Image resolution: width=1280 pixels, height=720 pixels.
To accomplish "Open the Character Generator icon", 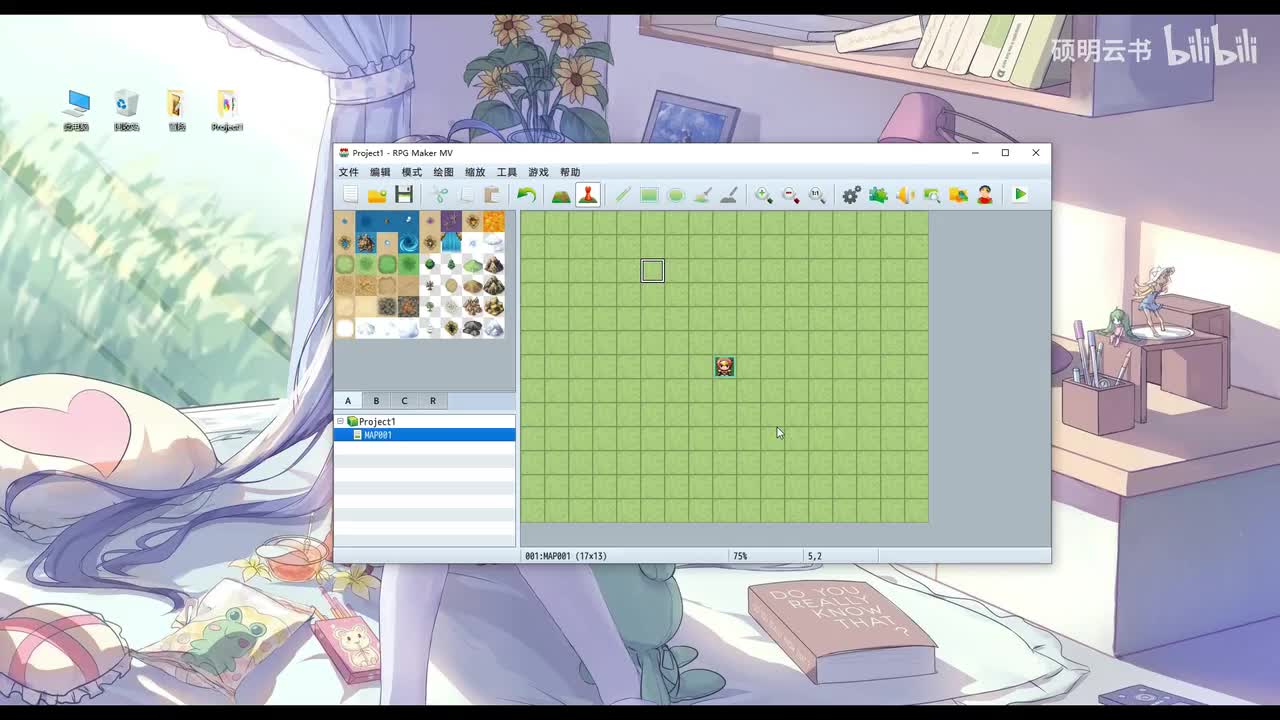I will point(985,195).
